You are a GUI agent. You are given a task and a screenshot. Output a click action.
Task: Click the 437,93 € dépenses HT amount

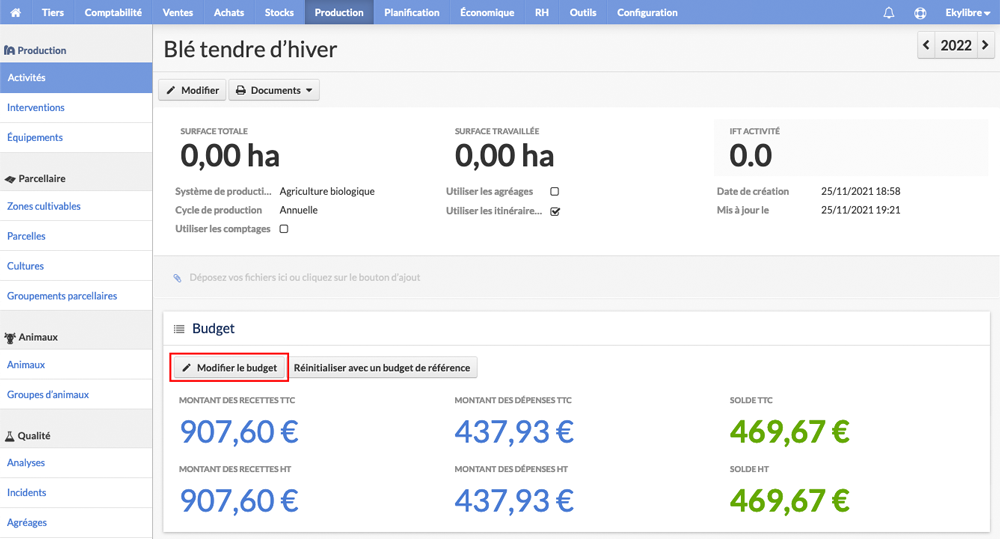514,501
